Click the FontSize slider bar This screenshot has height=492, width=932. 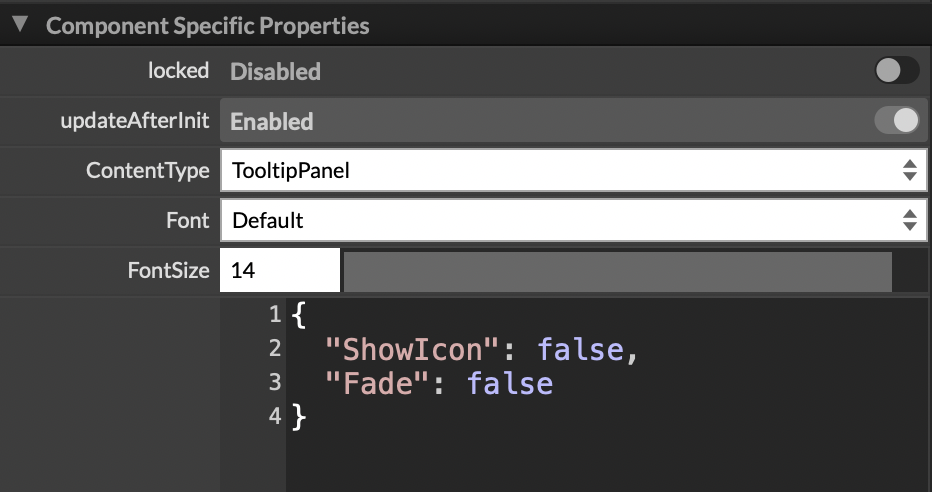(617, 271)
